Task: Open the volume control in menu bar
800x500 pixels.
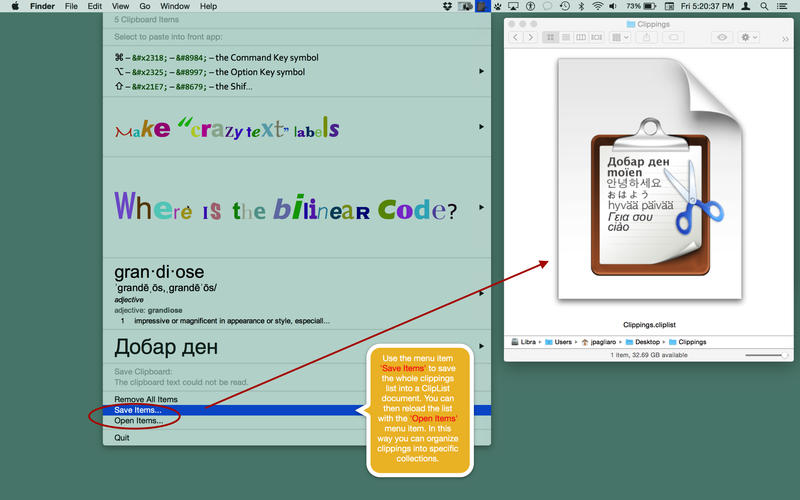Action: click(x=613, y=6)
